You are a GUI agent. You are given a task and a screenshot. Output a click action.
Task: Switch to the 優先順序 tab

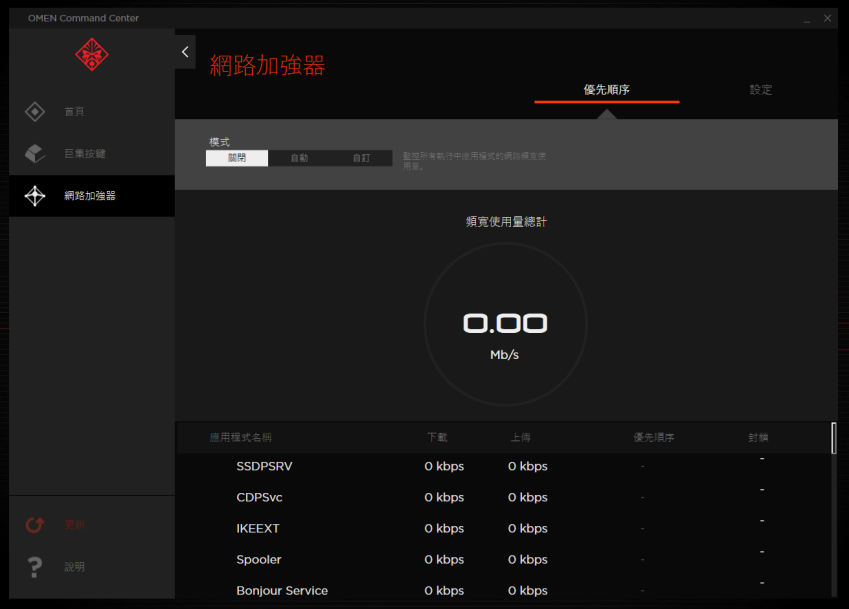point(606,90)
